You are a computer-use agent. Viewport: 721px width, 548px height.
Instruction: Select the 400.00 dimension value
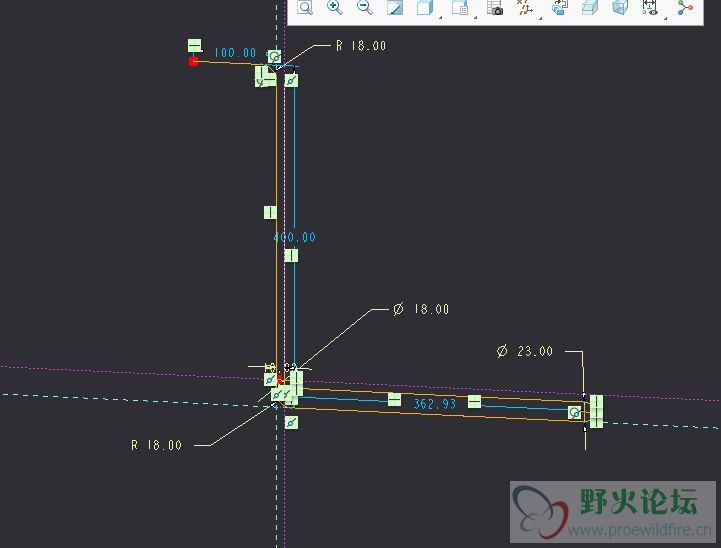click(x=295, y=237)
